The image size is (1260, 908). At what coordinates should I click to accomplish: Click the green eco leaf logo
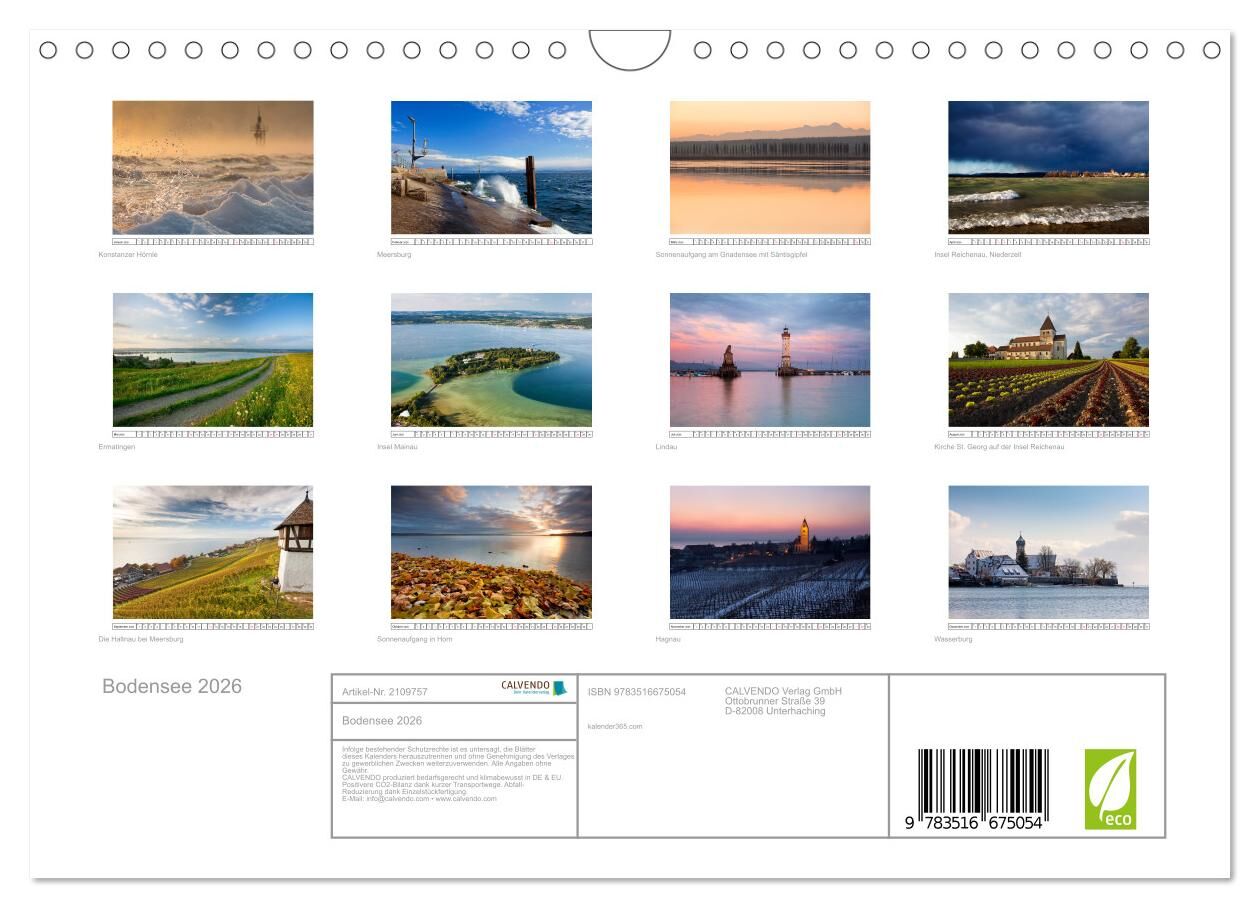(1110, 789)
